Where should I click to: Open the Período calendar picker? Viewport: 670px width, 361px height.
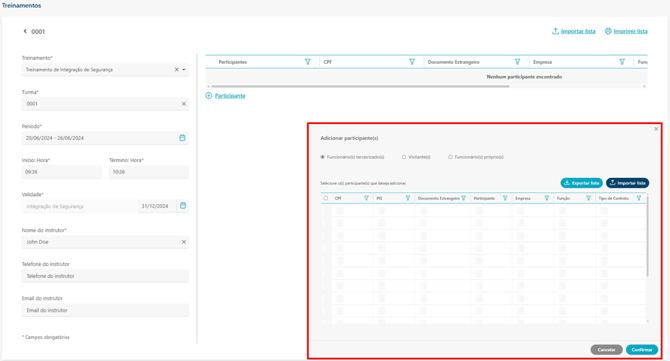click(182, 138)
